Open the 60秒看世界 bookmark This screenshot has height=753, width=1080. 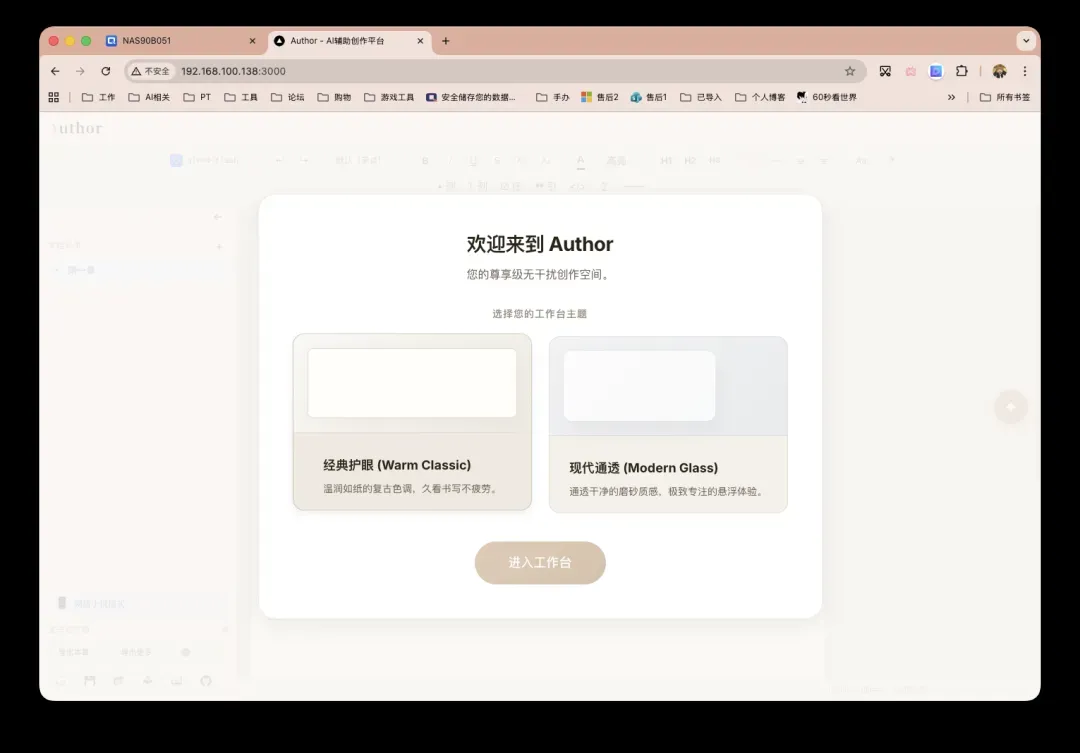click(x=827, y=97)
